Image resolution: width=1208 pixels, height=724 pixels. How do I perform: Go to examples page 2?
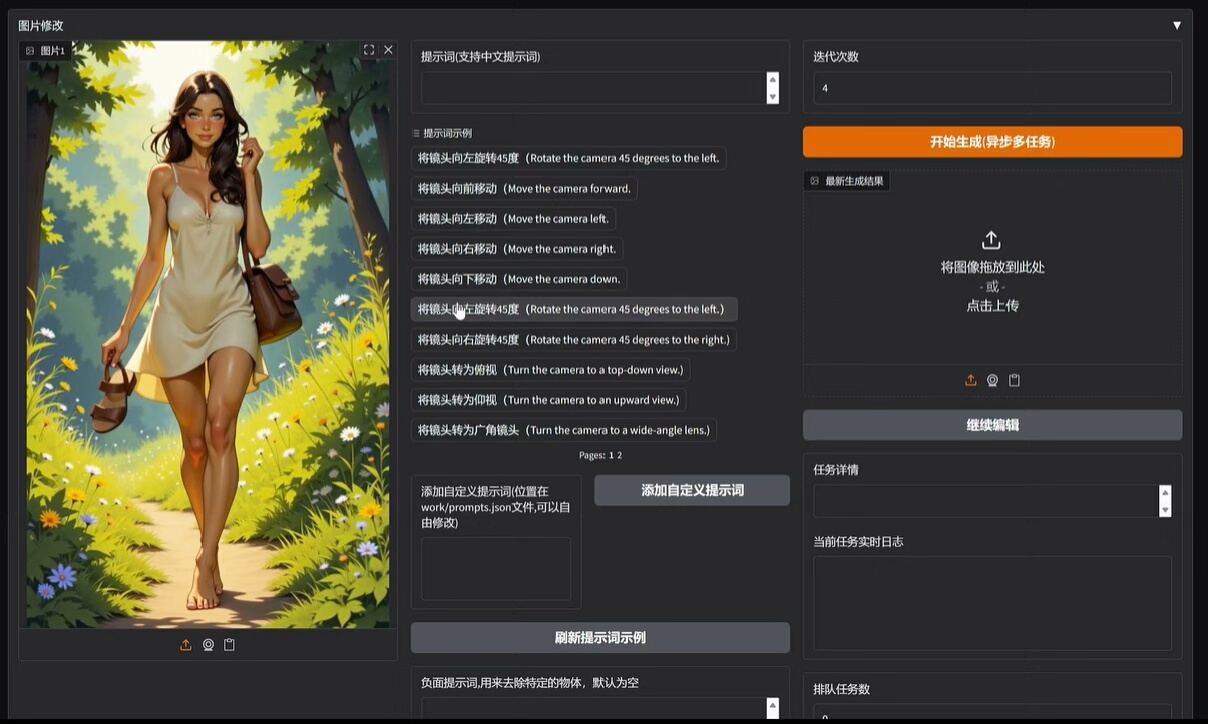coord(619,455)
